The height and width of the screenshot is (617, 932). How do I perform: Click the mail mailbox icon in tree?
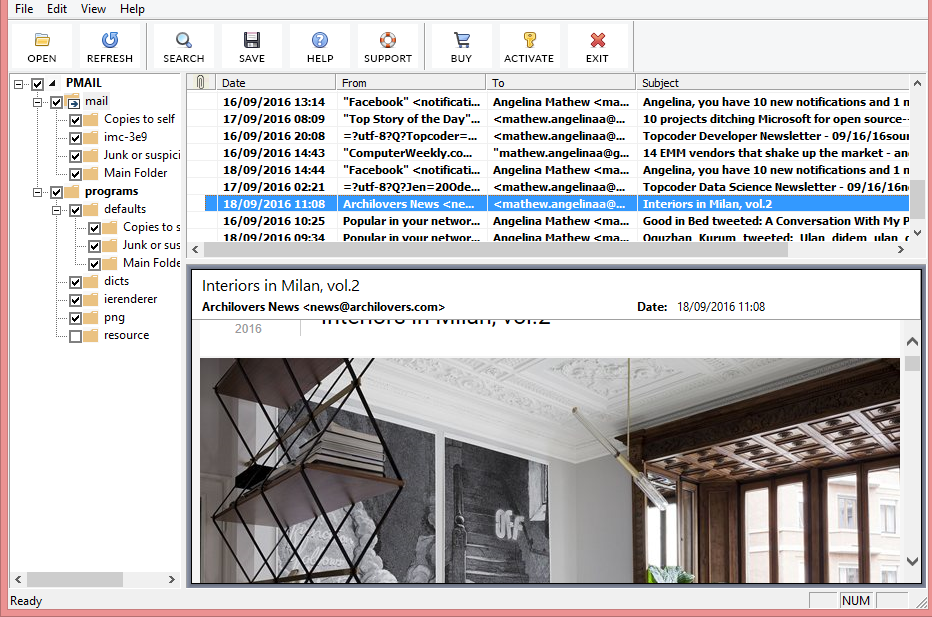point(73,102)
